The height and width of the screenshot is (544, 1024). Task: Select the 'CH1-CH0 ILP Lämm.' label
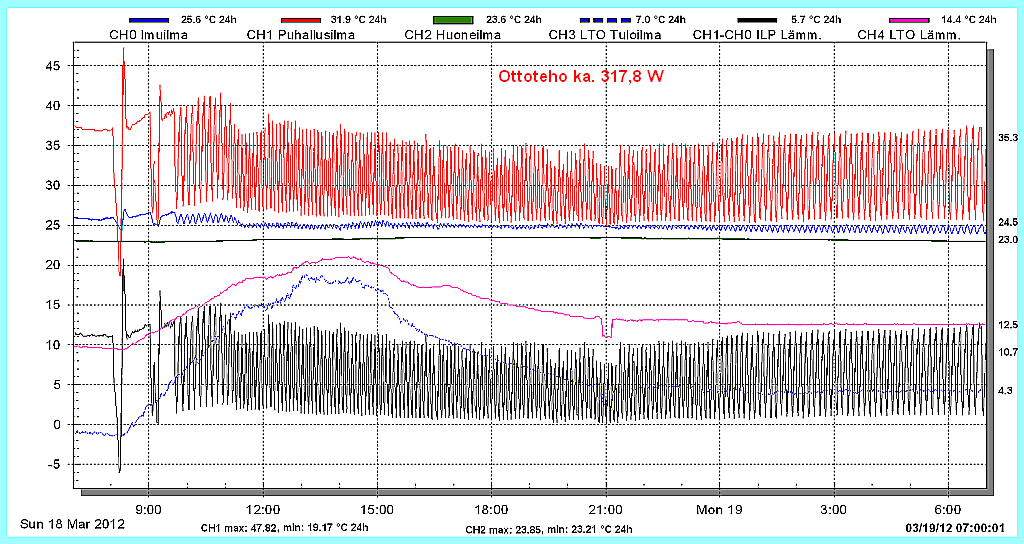(758, 35)
